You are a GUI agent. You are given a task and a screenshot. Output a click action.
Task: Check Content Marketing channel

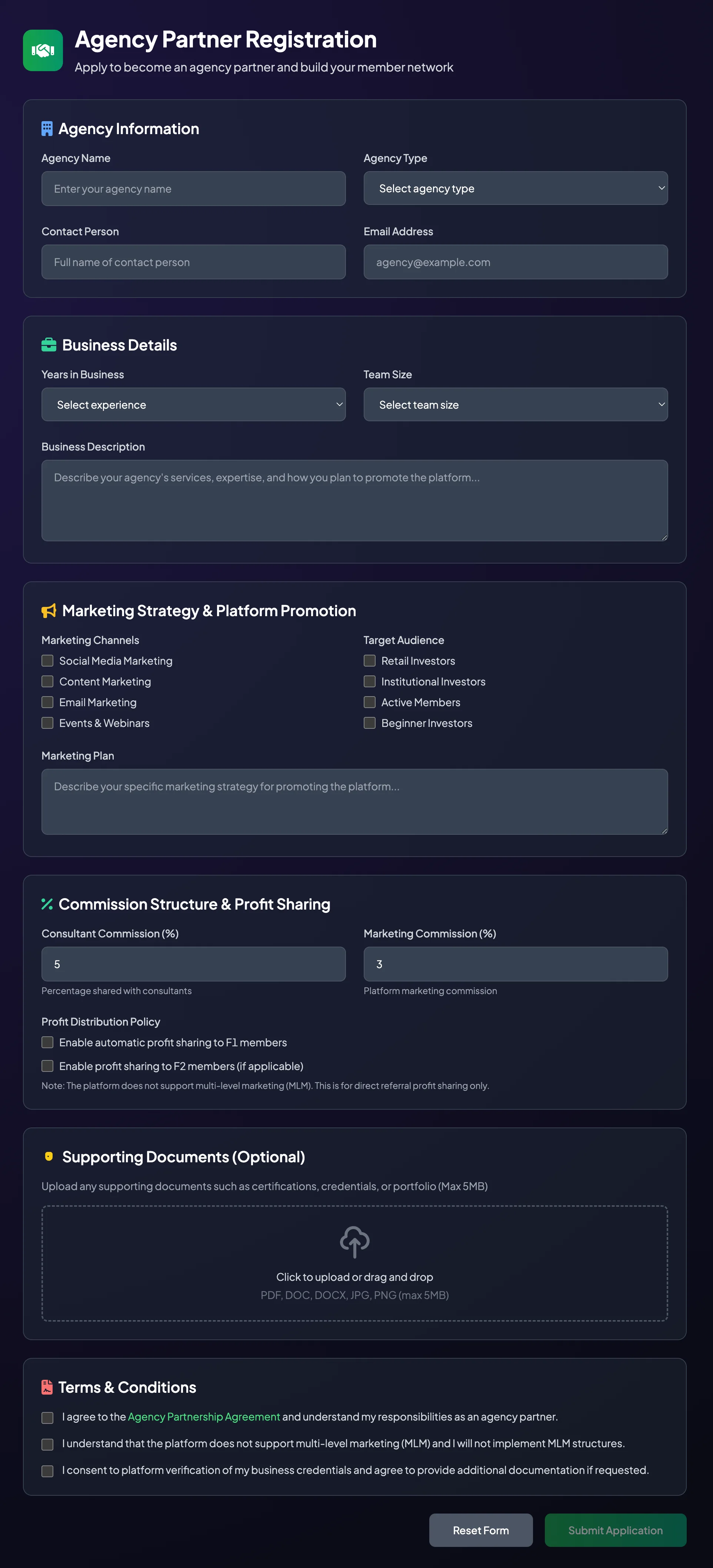pos(47,681)
